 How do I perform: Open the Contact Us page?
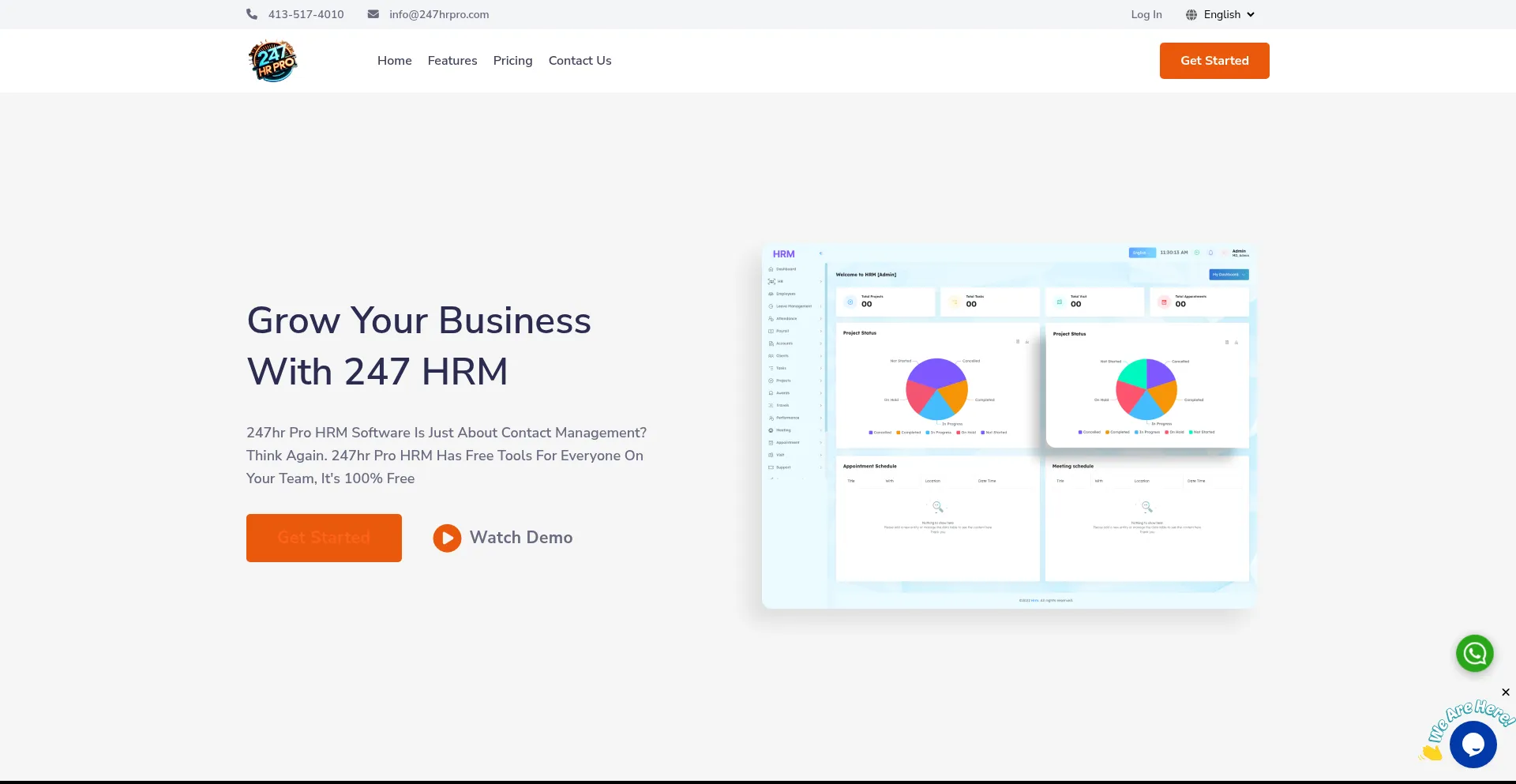click(x=580, y=61)
